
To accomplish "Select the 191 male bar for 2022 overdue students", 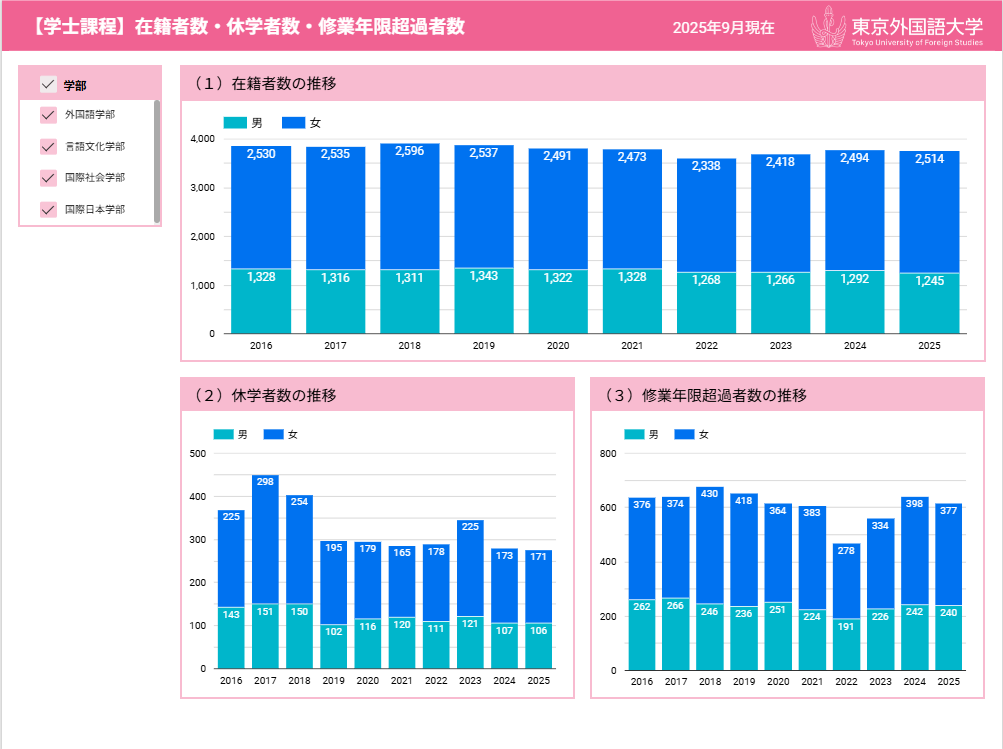I will coord(846,644).
